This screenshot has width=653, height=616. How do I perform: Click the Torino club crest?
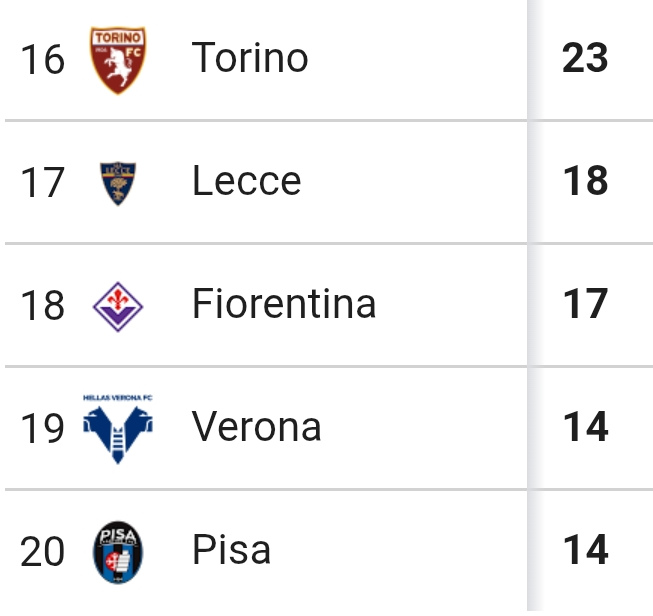pos(118,60)
